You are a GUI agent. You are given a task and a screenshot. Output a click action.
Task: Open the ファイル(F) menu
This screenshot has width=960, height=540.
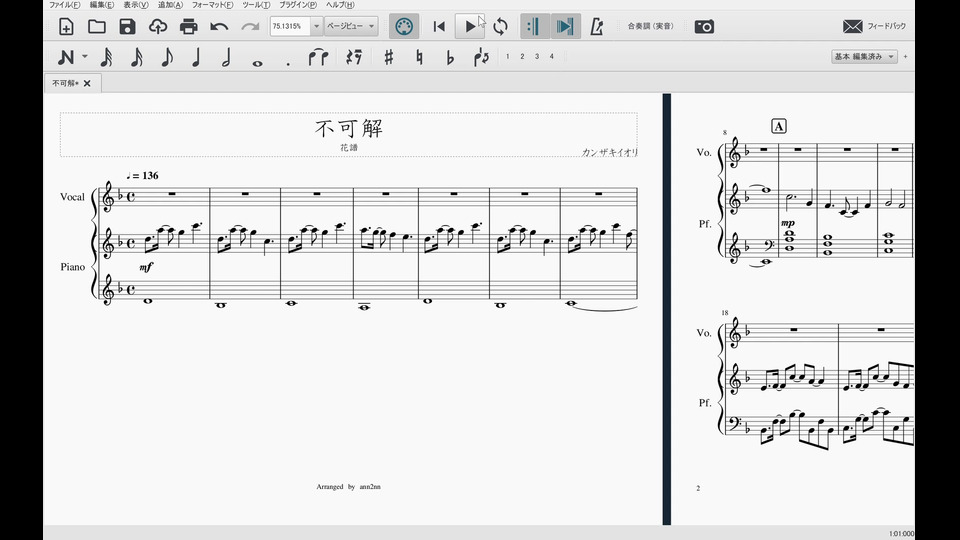click(65, 5)
